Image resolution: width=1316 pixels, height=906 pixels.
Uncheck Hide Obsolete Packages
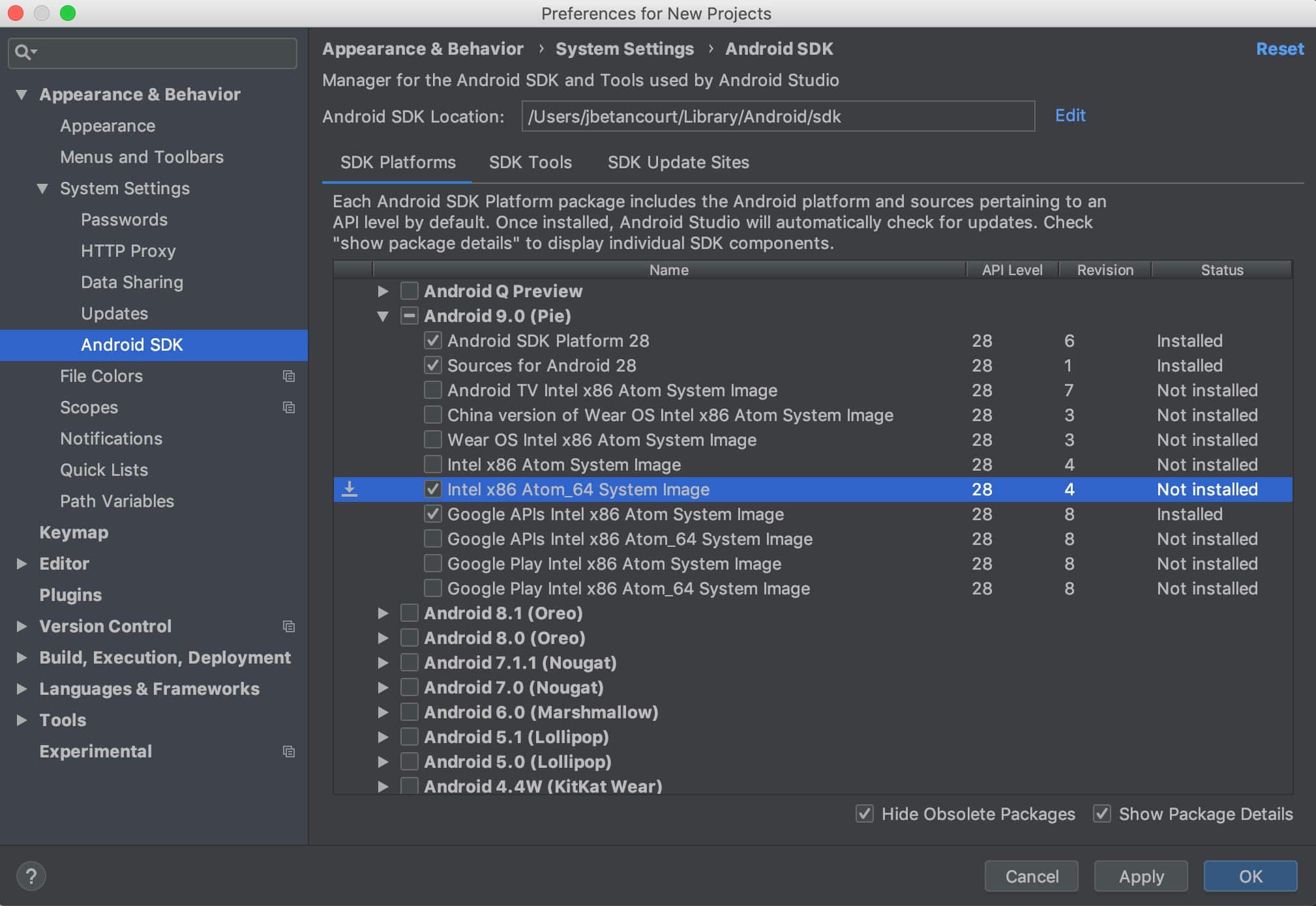[865, 813]
